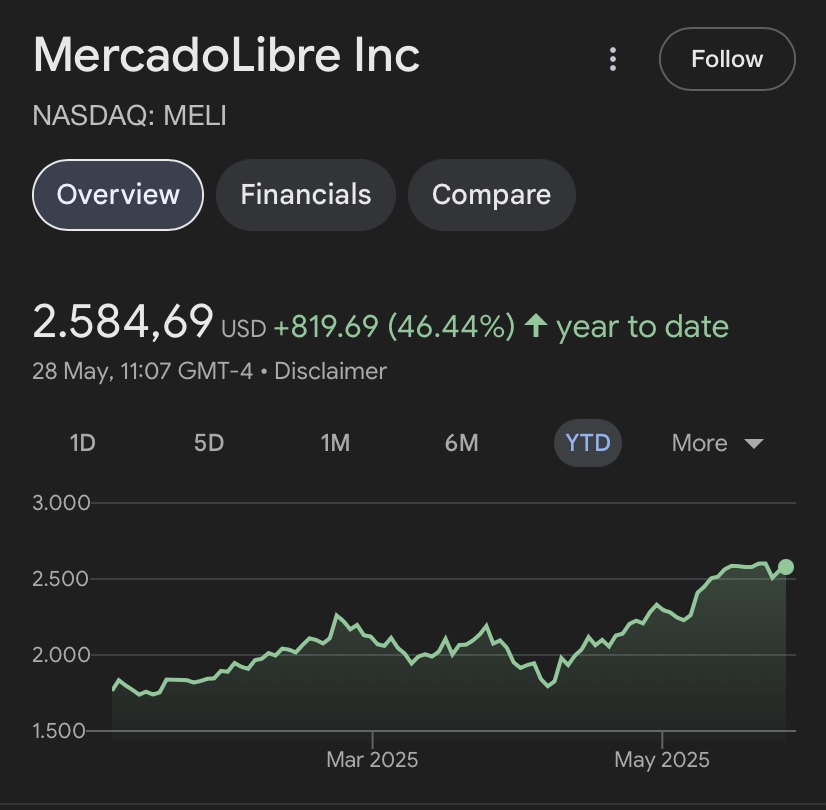Open the Disclaimer link
The image size is (826, 810).
pyautogui.click(x=330, y=371)
